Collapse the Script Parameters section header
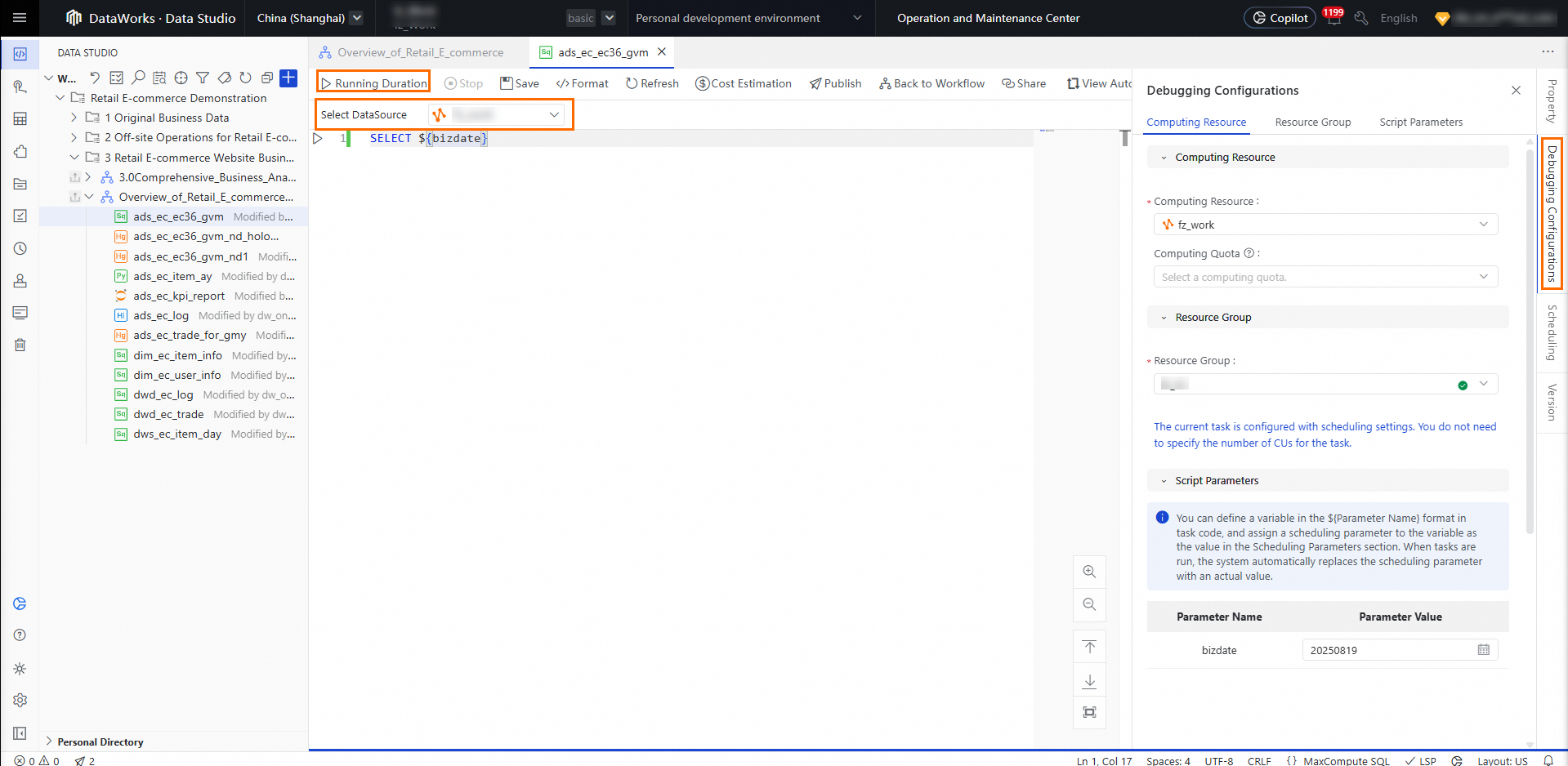Screen dimensions: 1568x766 click(x=1328, y=481)
